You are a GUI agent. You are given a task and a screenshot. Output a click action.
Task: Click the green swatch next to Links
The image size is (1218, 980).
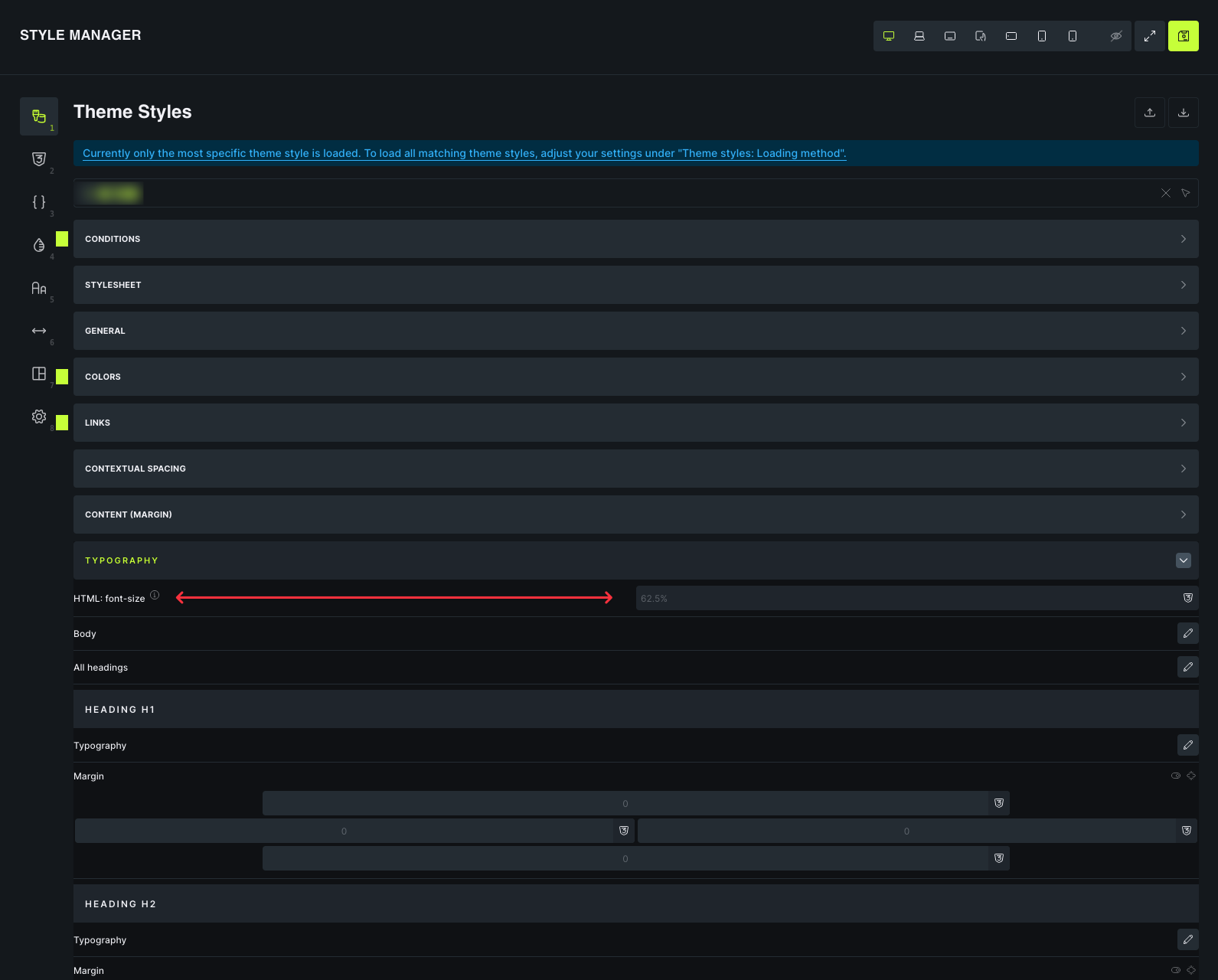62,423
